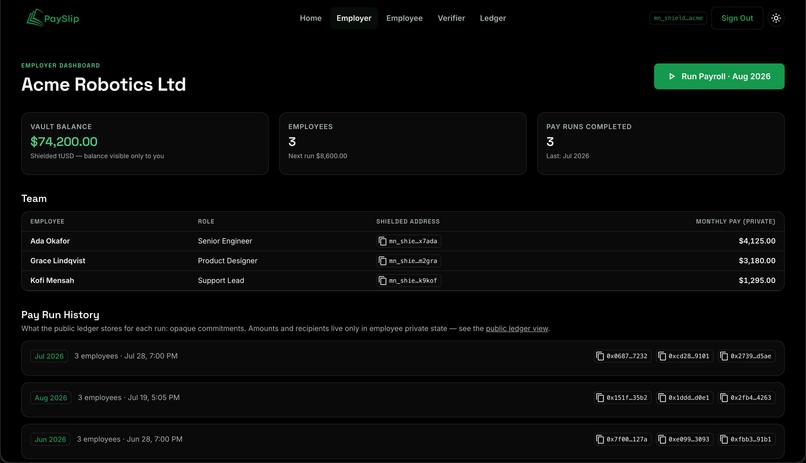Open the Ledger tab

pos(493,18)
